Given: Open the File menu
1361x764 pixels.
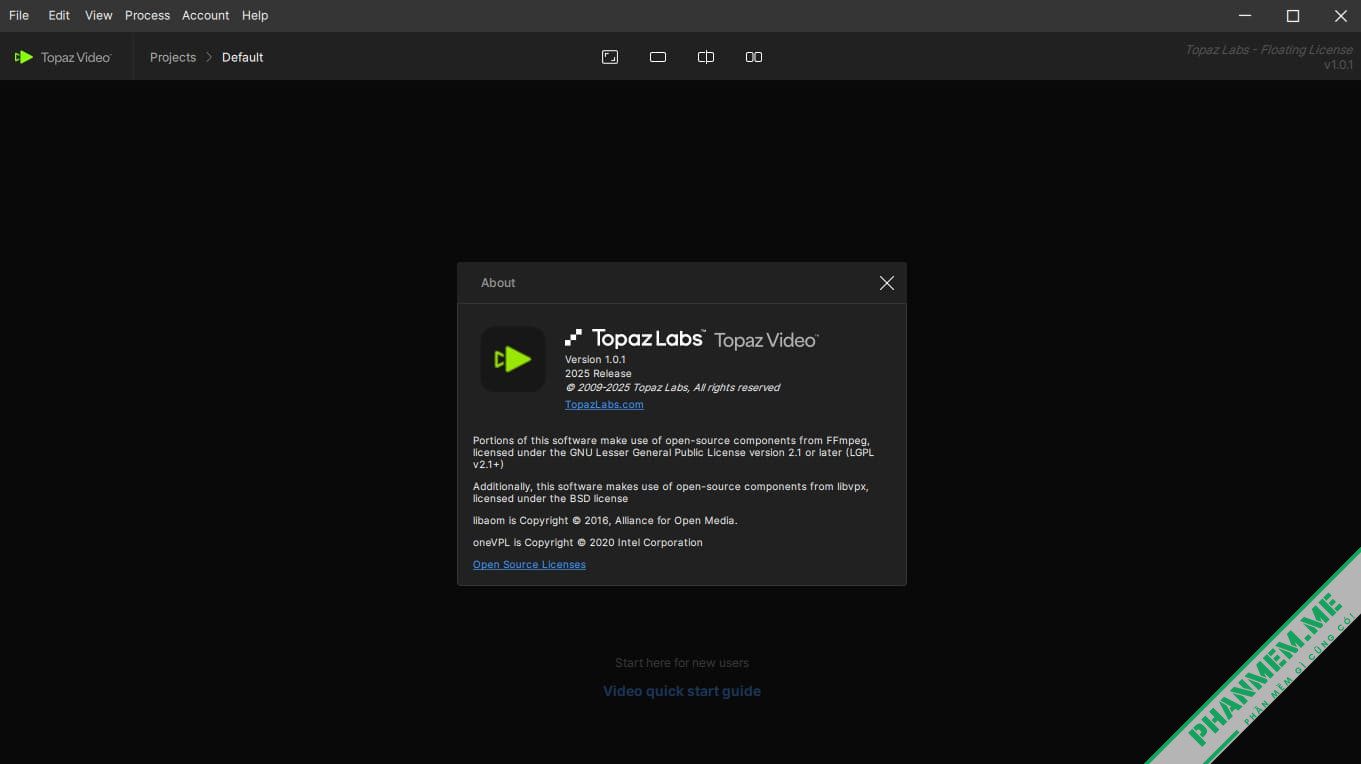Looking at the screenshot, I should (19, 15).
